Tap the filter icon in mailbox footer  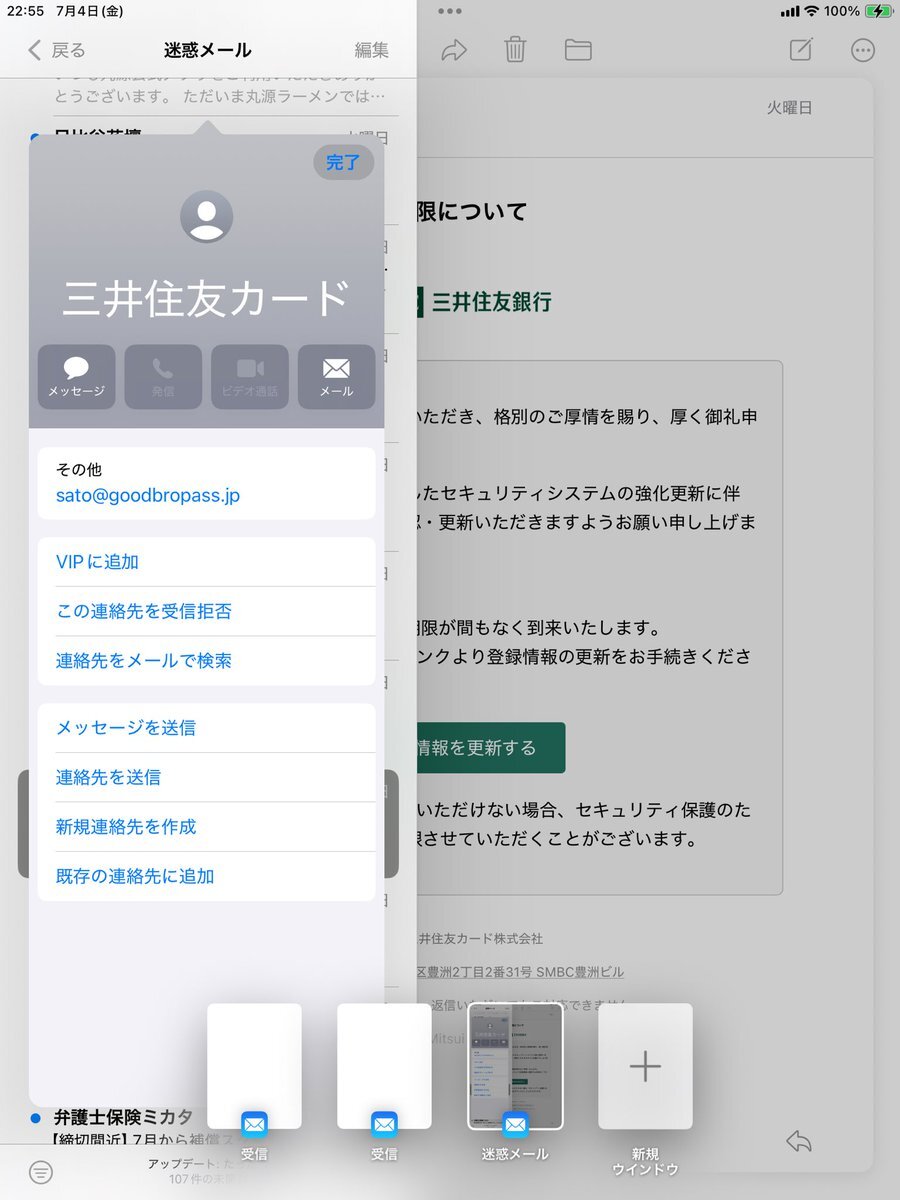[41, 1172]
